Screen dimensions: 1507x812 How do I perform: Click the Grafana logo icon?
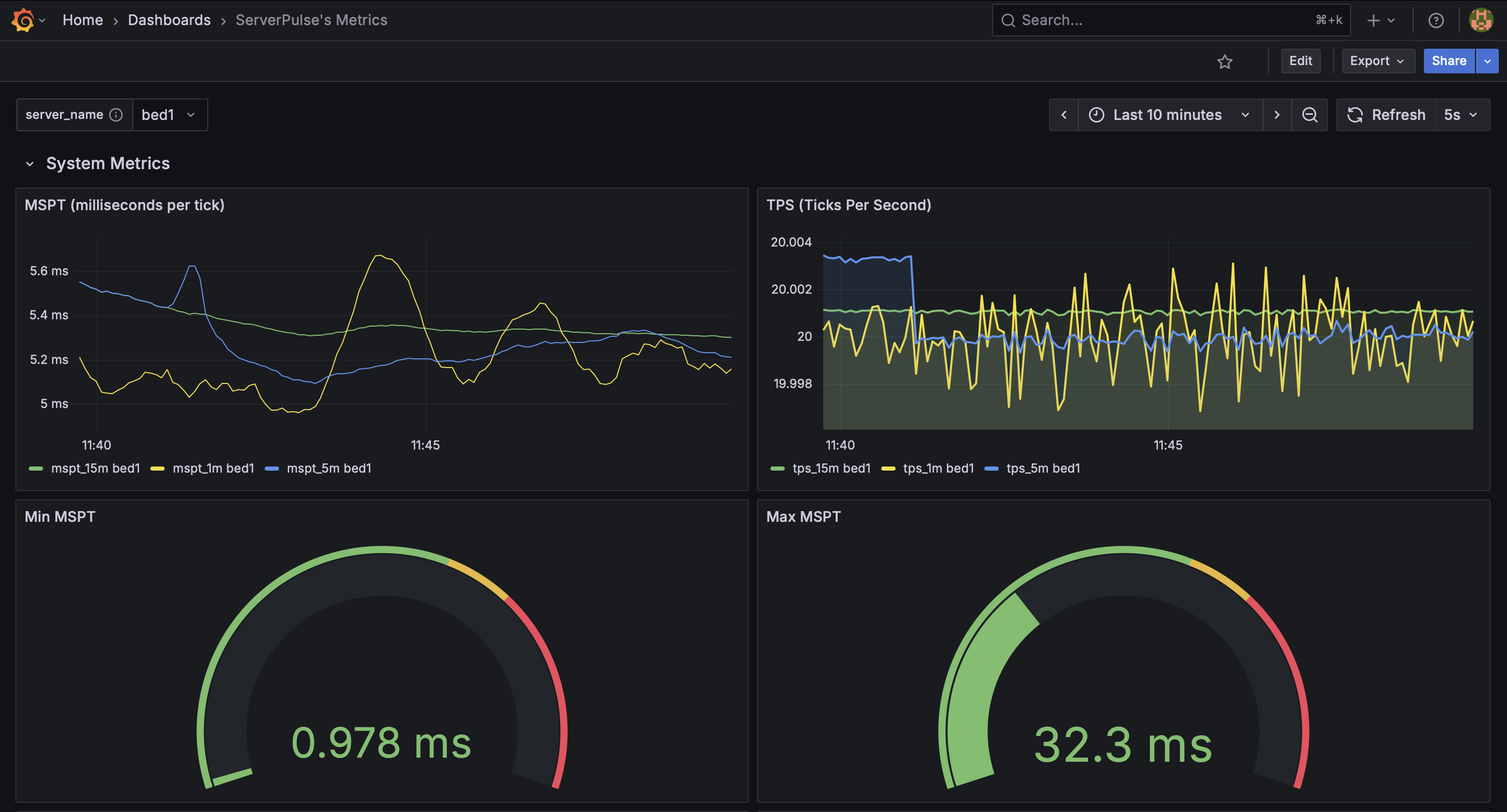[23, 20]
